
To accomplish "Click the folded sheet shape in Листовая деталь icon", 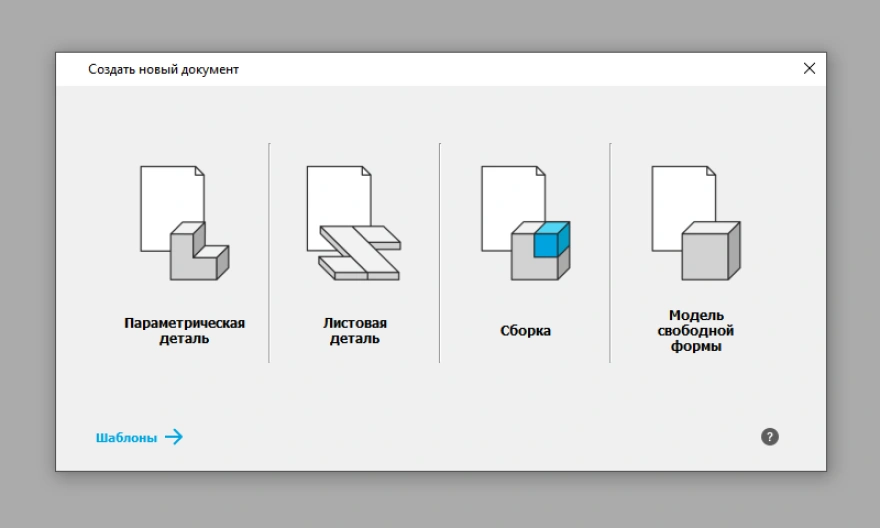I will pyautogui.click(x=360, y=253).
